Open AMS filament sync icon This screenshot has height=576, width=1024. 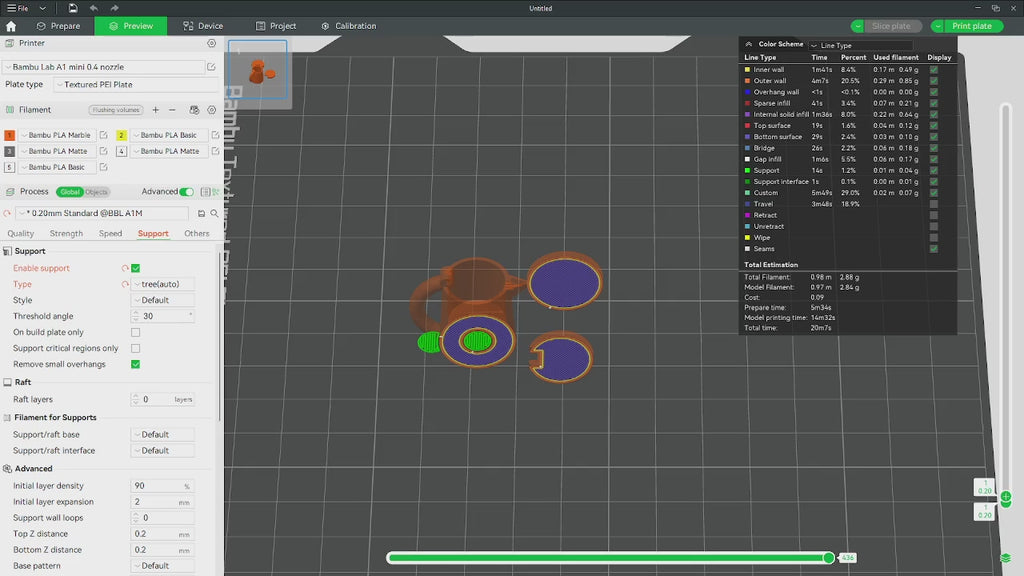coord(194,110)
